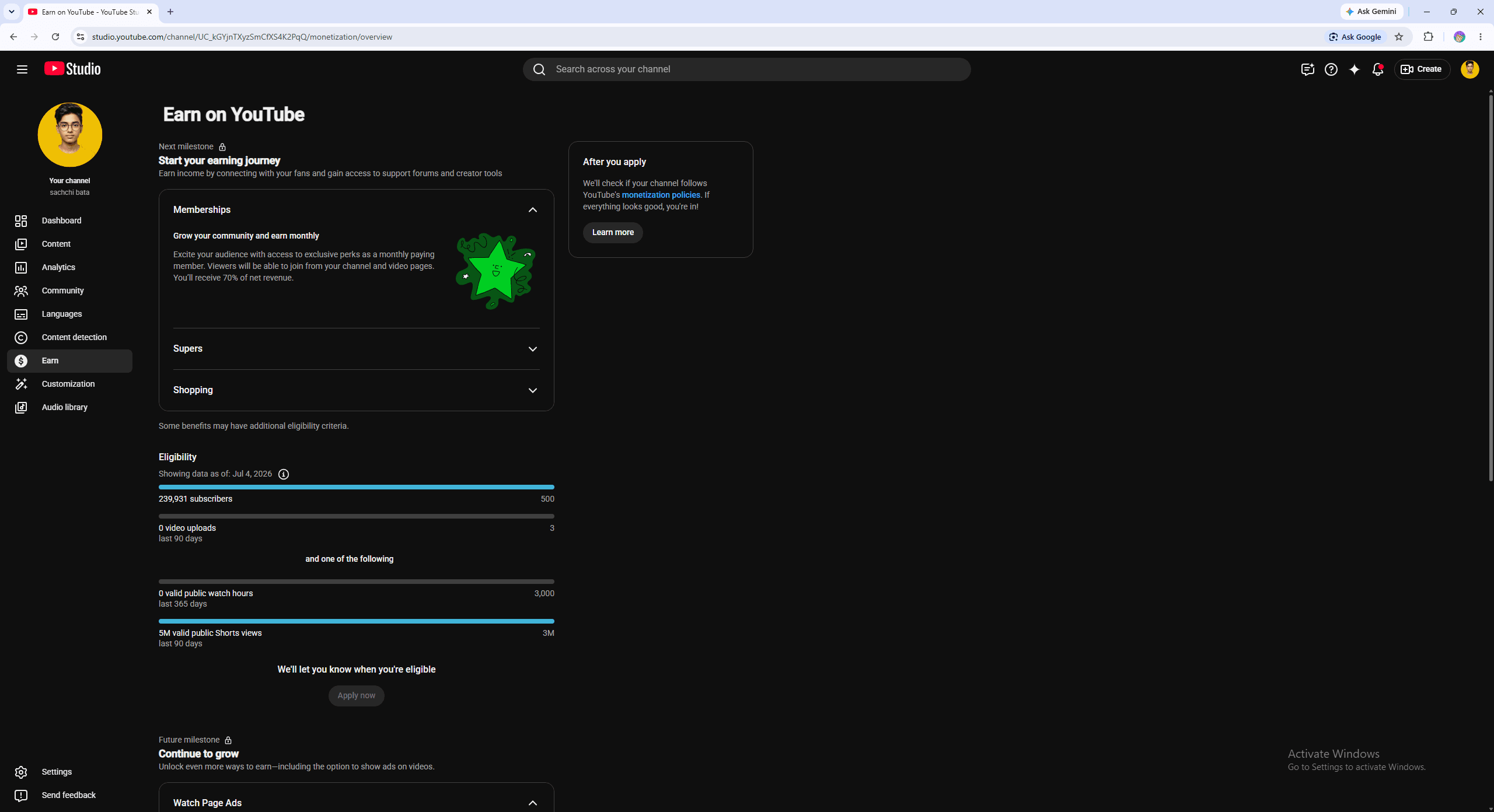Screen dimensions: 1494x812
Task: Click the subscribers progress bar
Action: pyautogui.click(x=356, y=487)
